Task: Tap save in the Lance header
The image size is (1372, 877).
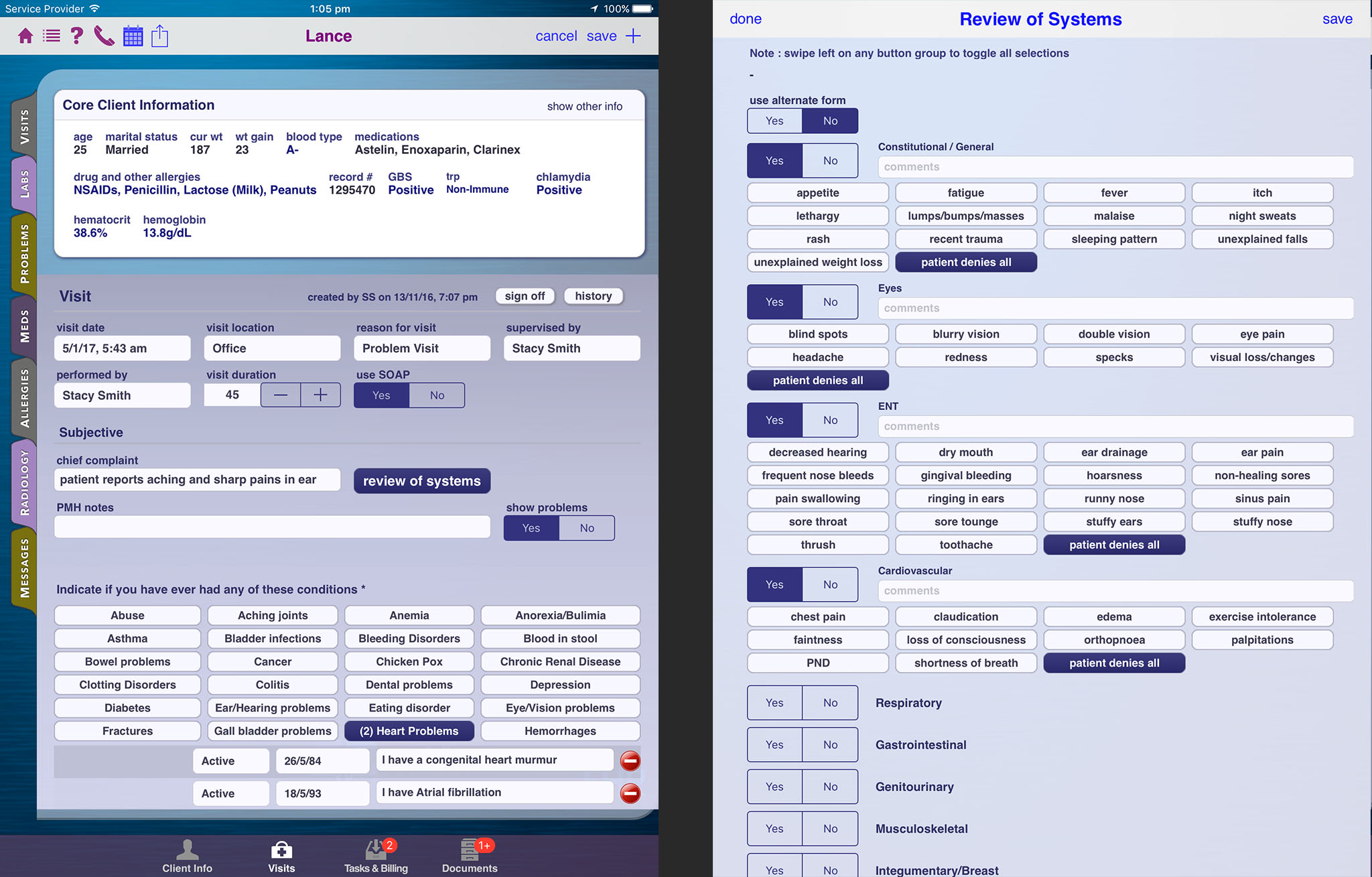Action: click(x=602, y=36)
